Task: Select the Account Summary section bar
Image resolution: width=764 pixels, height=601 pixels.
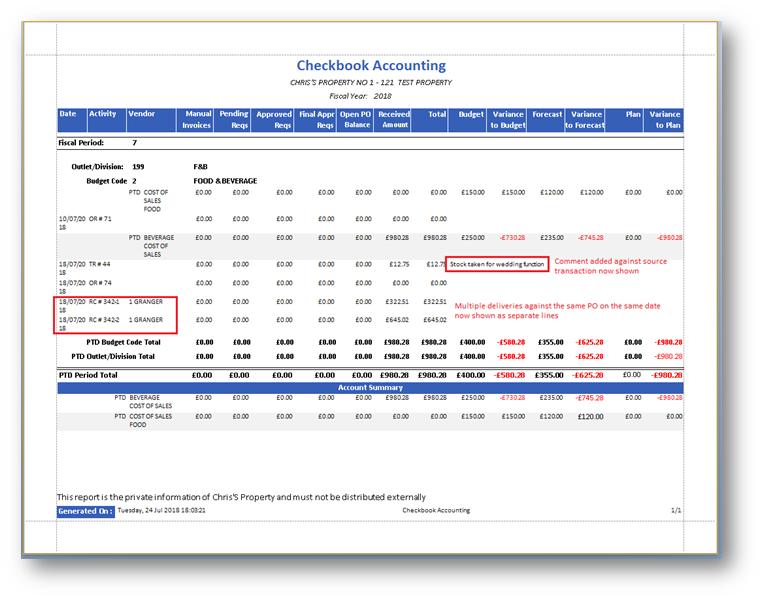Action: [x=370, y=387]
